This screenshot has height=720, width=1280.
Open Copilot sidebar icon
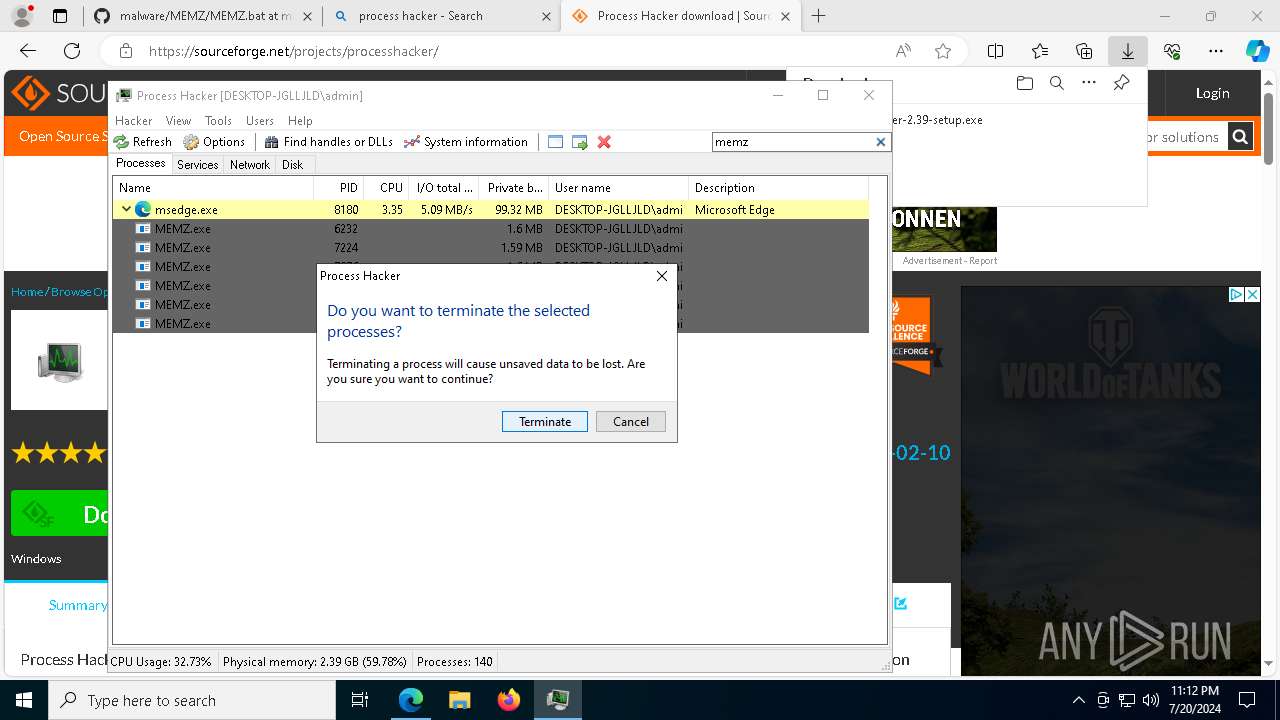[x=1257, y=51]
